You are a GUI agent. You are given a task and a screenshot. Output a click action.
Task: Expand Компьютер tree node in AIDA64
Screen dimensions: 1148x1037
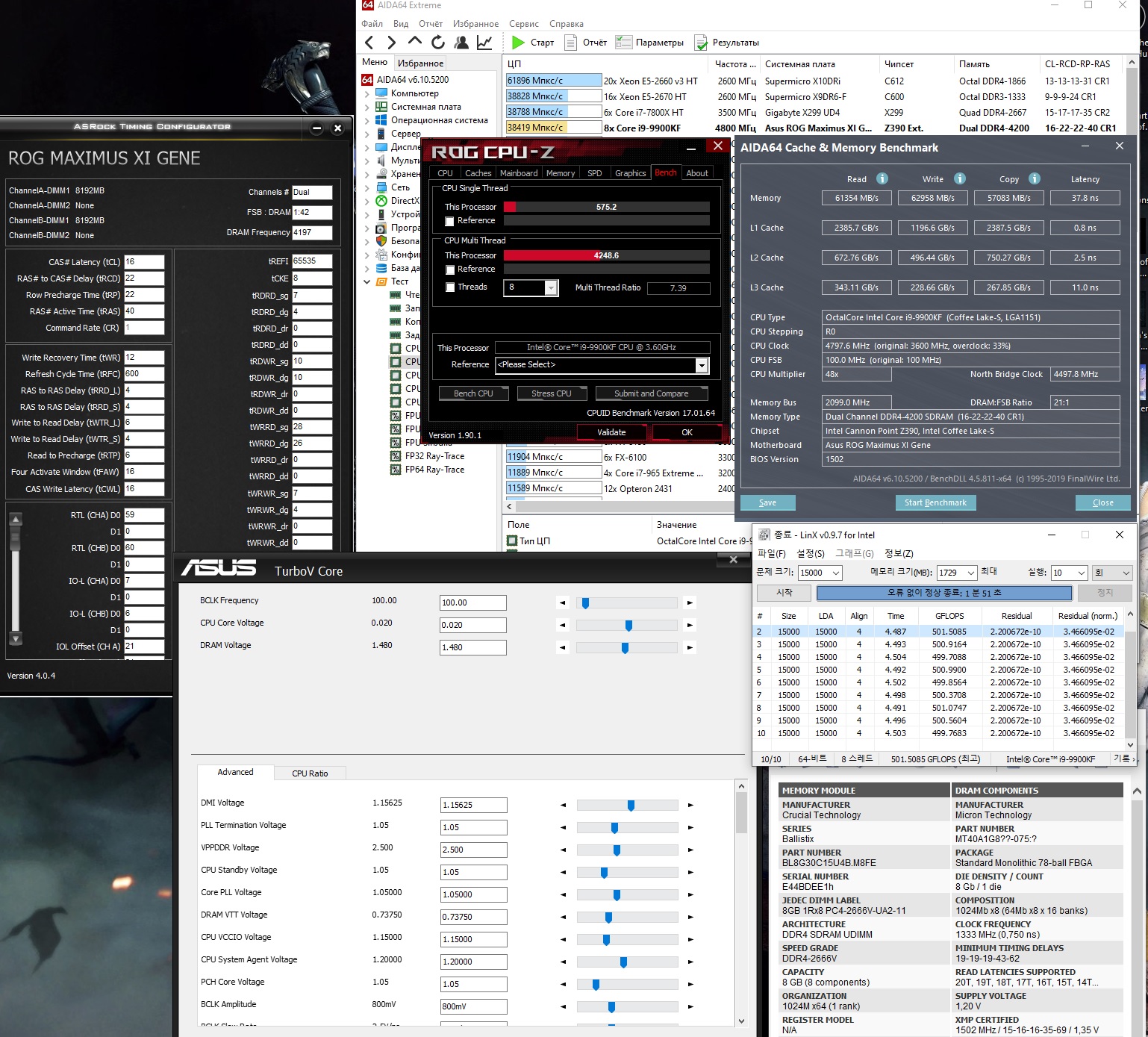pyautogui.click(x=367, y=94)
